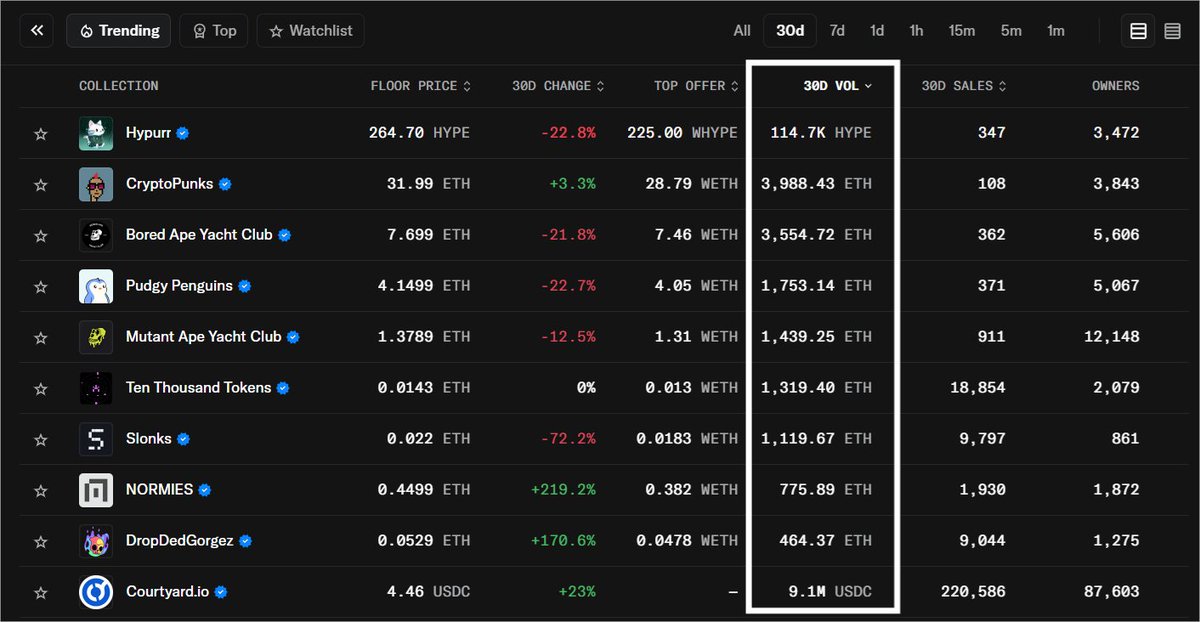Star the DropDedGorgez collection
The height and width of the screenshot is (622, 1200).
tap(41, 541)
